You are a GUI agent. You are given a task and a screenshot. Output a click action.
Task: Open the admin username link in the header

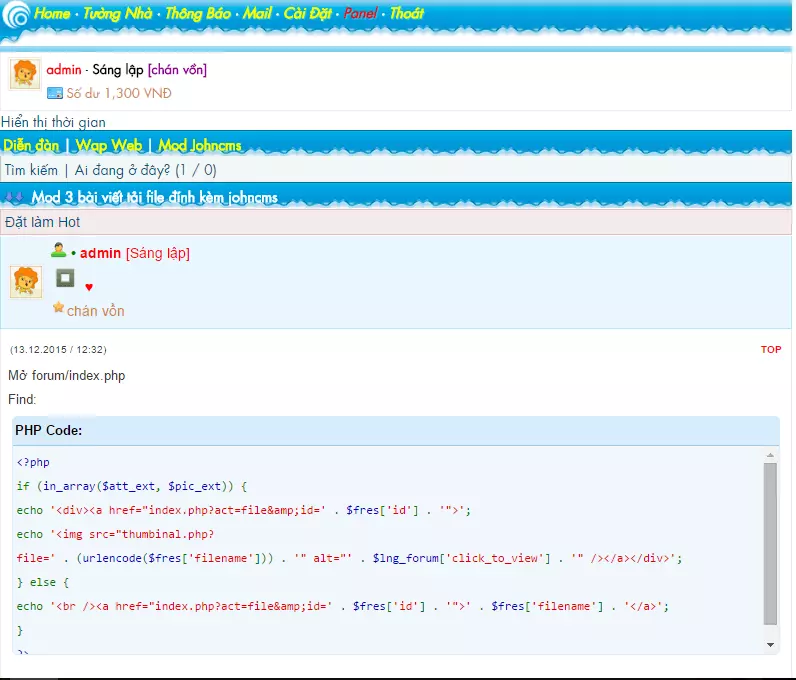point(64,70)
